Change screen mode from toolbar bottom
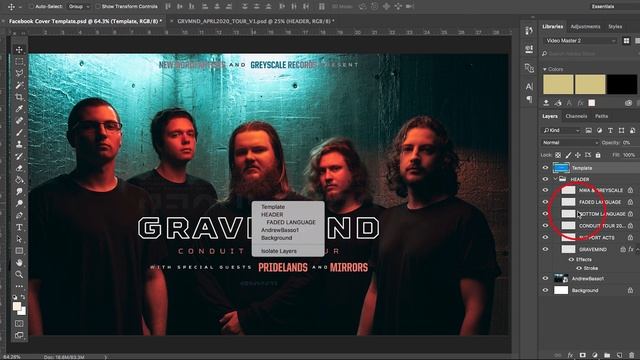This screenshot has width=640, height=360. pos(19,335)
